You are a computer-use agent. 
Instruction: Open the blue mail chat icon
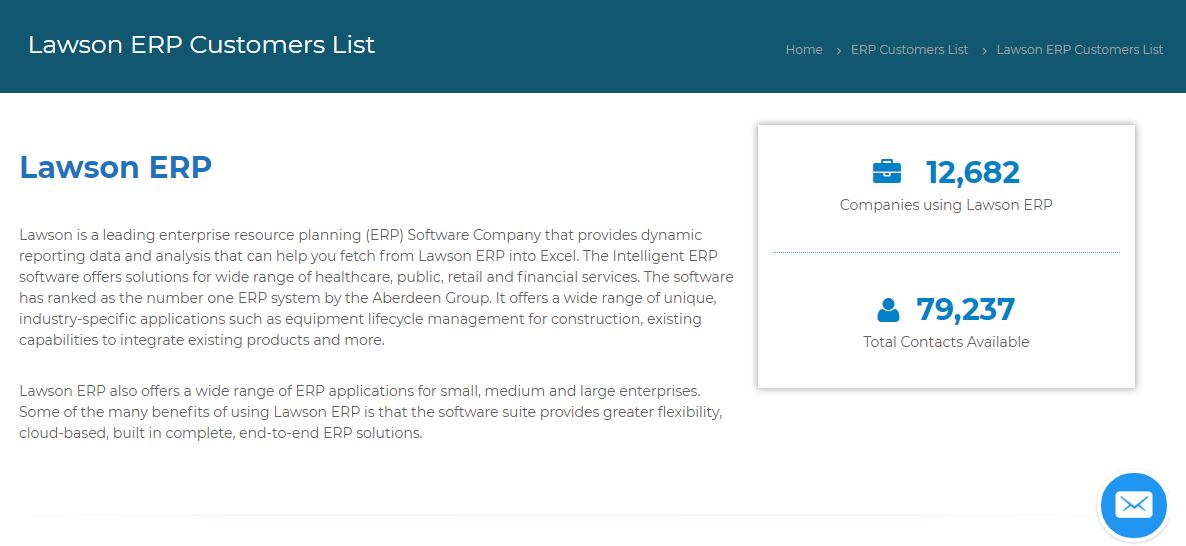(x=1134, y=505)
